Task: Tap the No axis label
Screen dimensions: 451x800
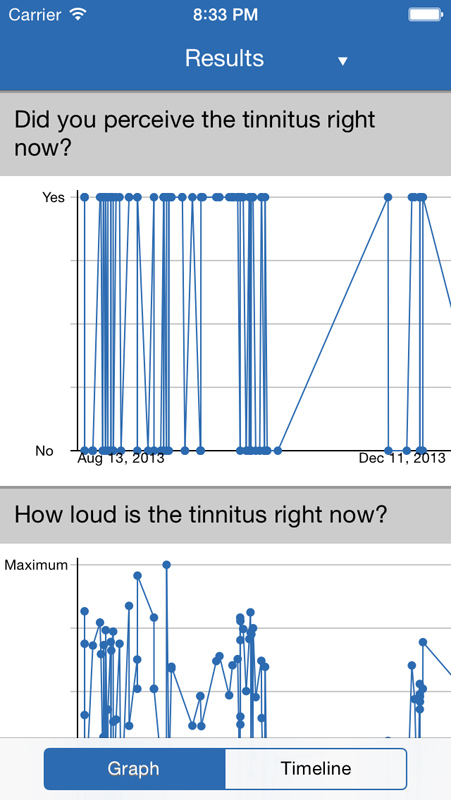Action: [x=44, y=451]
